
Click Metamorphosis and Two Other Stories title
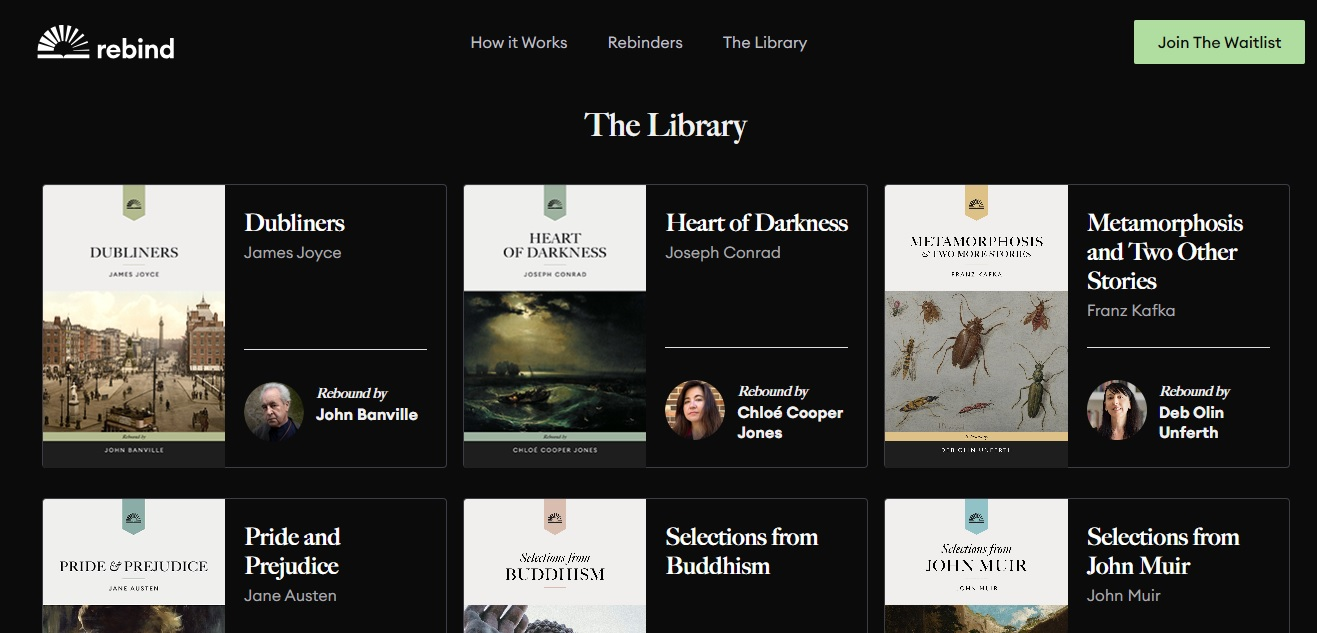click(1165, 252)
